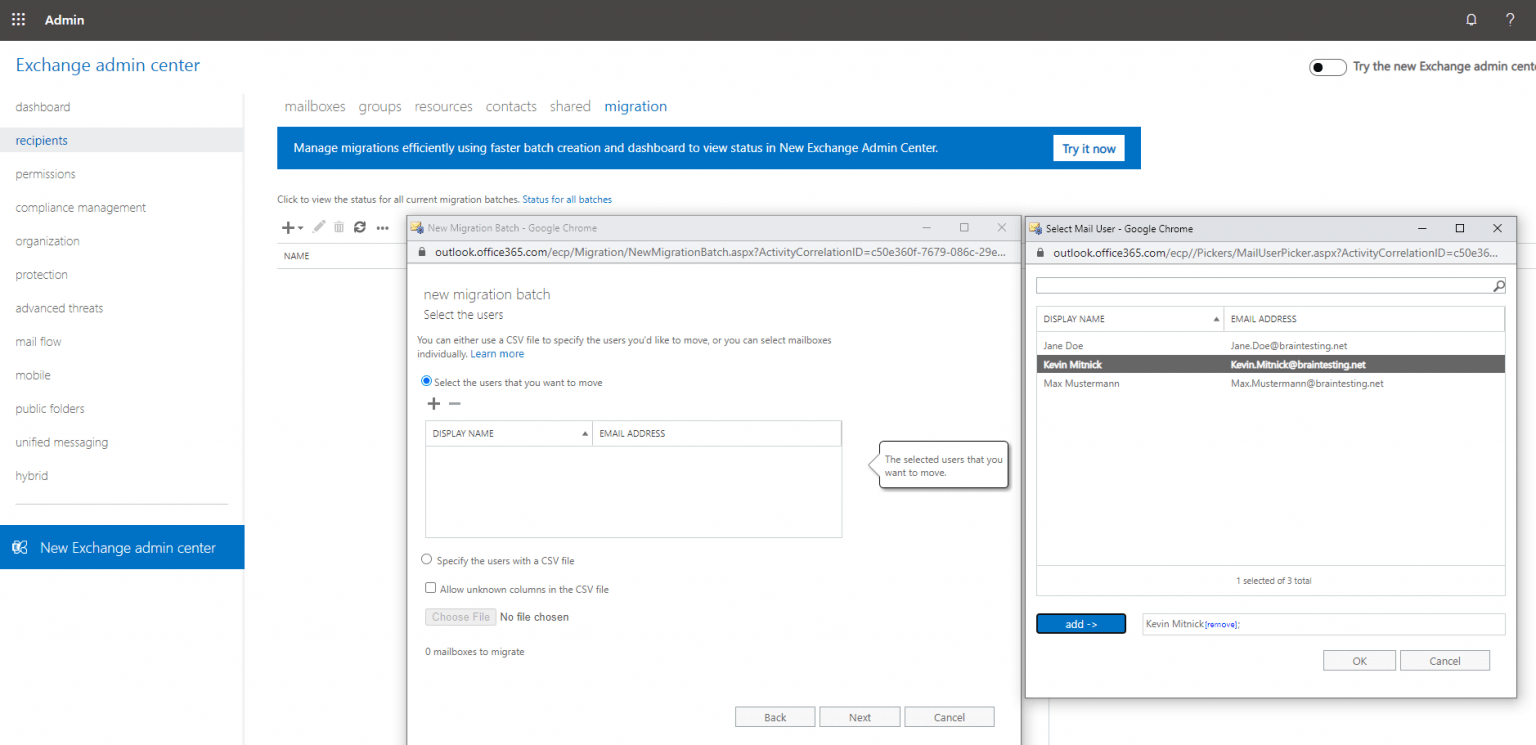Click the search magnifier in Select Mail User
The height and width of the screenshot is (745, 1536).
pyautogui.click(x=1497, y=286)
